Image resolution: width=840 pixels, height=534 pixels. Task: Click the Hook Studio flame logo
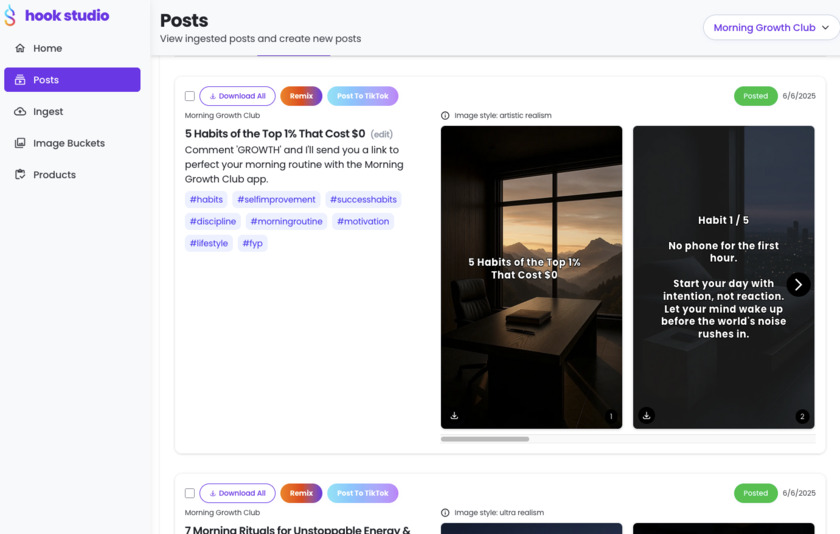(10, 16)
